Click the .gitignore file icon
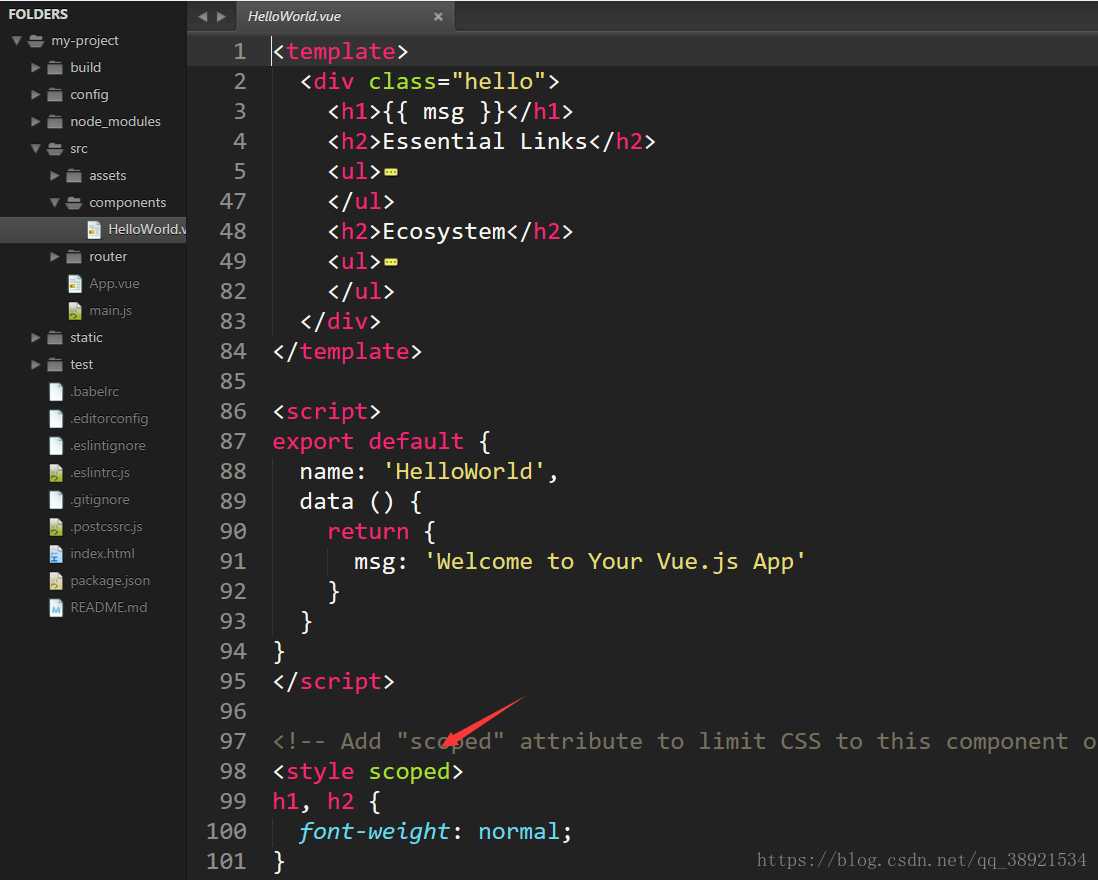 click(56, 499)
